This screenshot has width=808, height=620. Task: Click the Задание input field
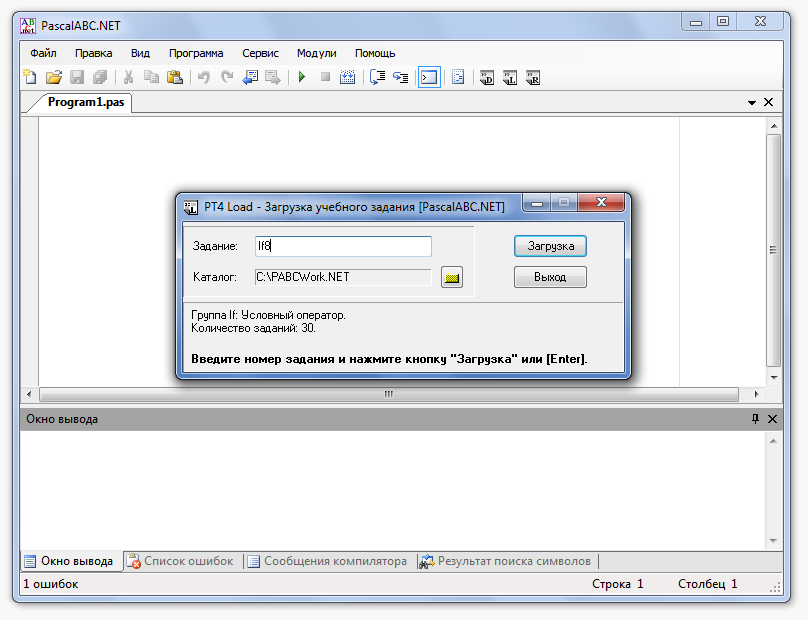[343, 246]
